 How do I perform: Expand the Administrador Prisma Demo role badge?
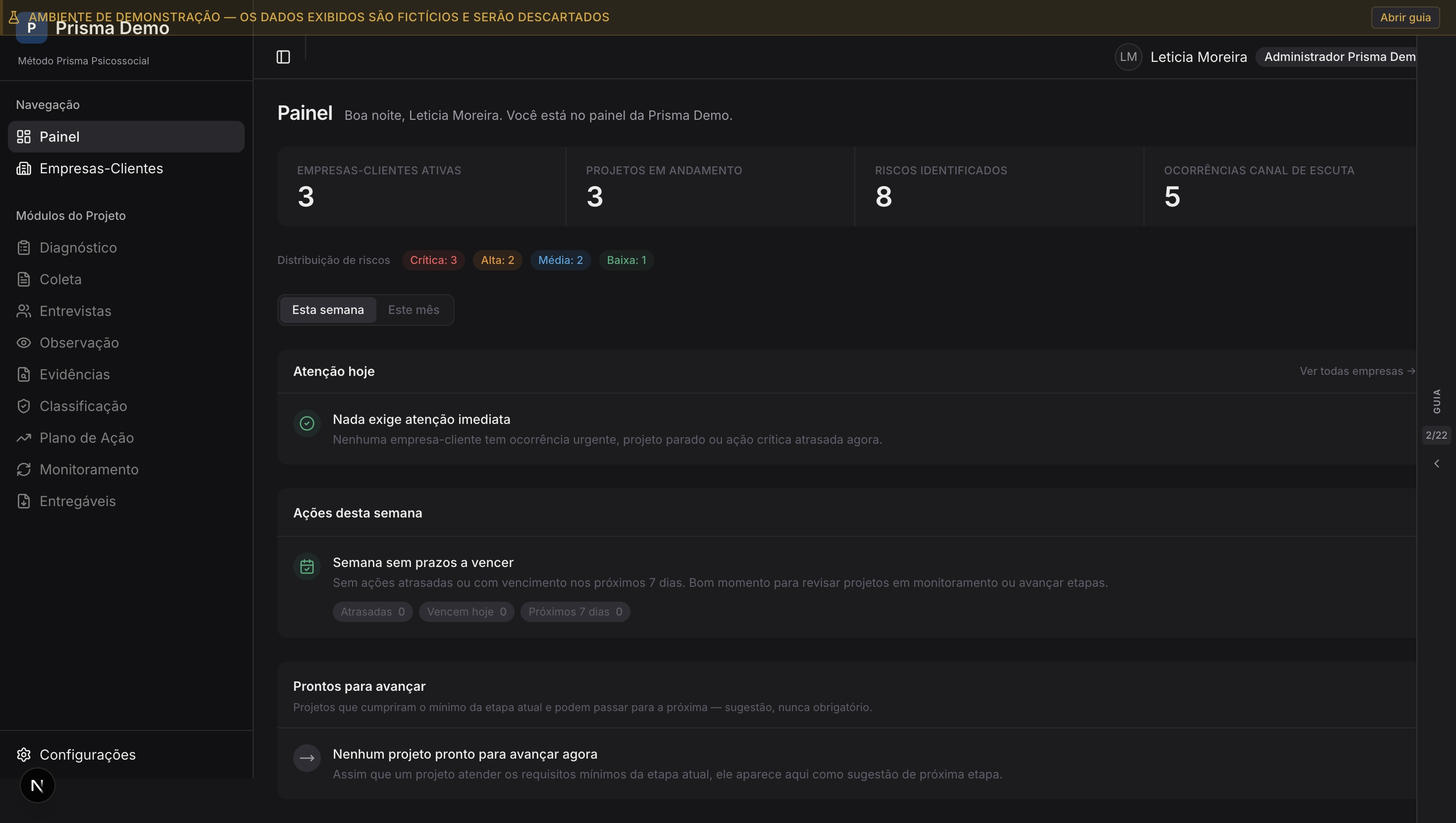[x=1339, y=56]
